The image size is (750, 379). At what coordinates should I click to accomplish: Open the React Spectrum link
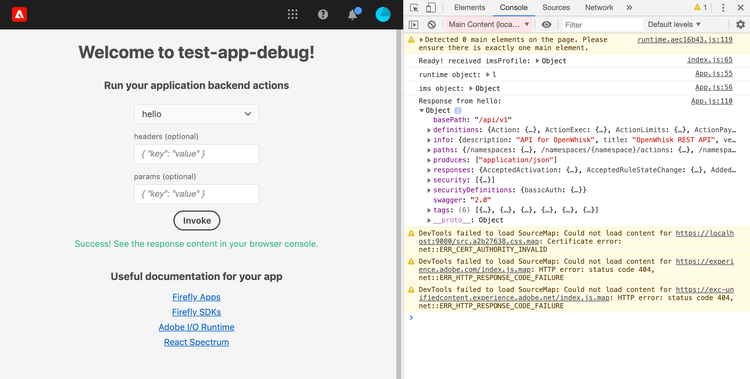[197, 342]
